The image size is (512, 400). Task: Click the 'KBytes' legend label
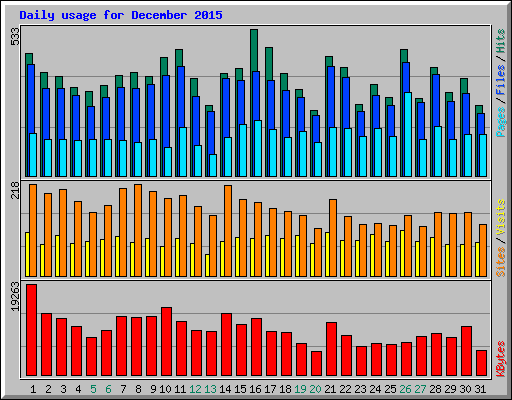(x=500, y=359)
